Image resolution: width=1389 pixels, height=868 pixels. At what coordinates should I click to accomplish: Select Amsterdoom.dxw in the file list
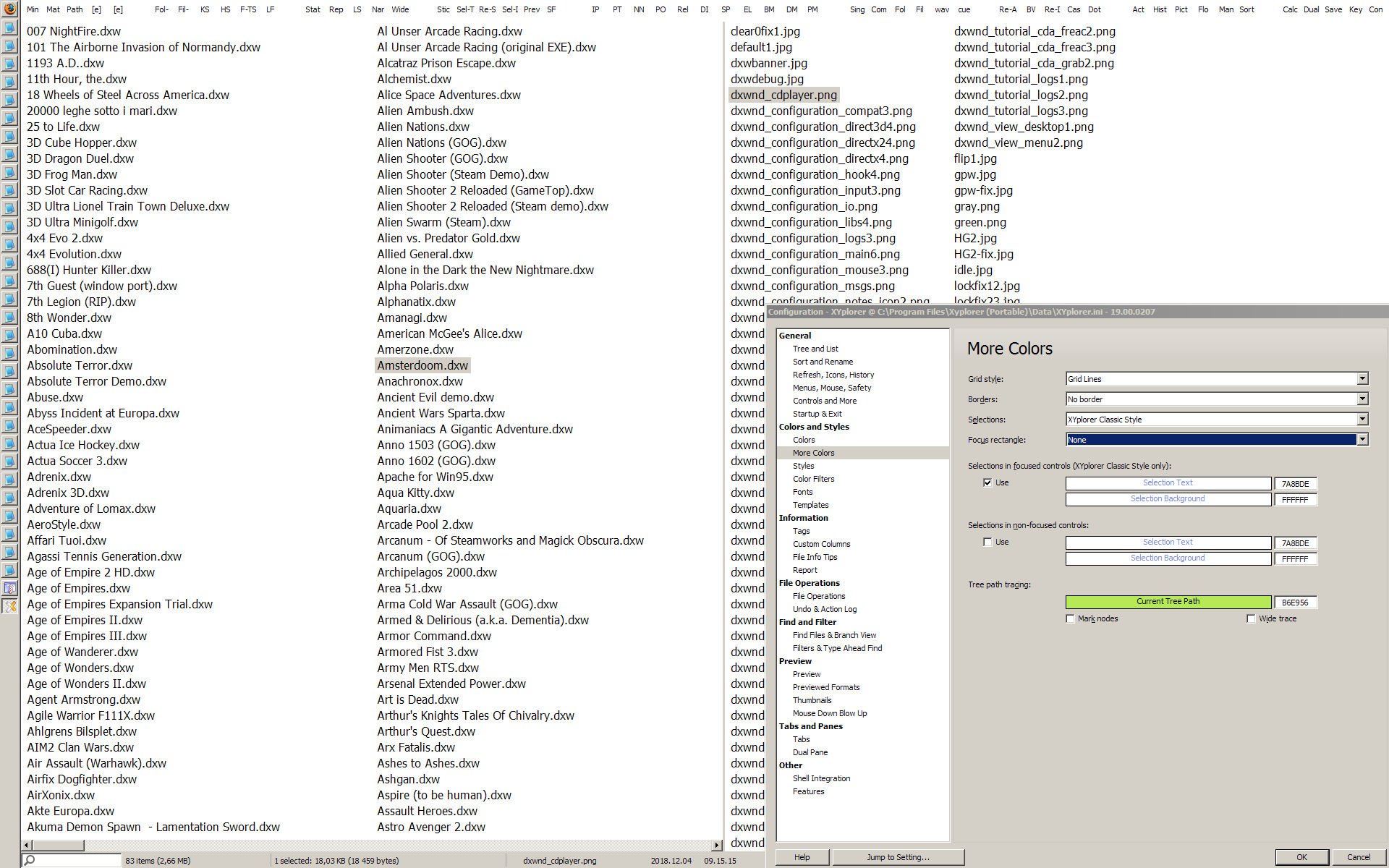coord(422,365)
